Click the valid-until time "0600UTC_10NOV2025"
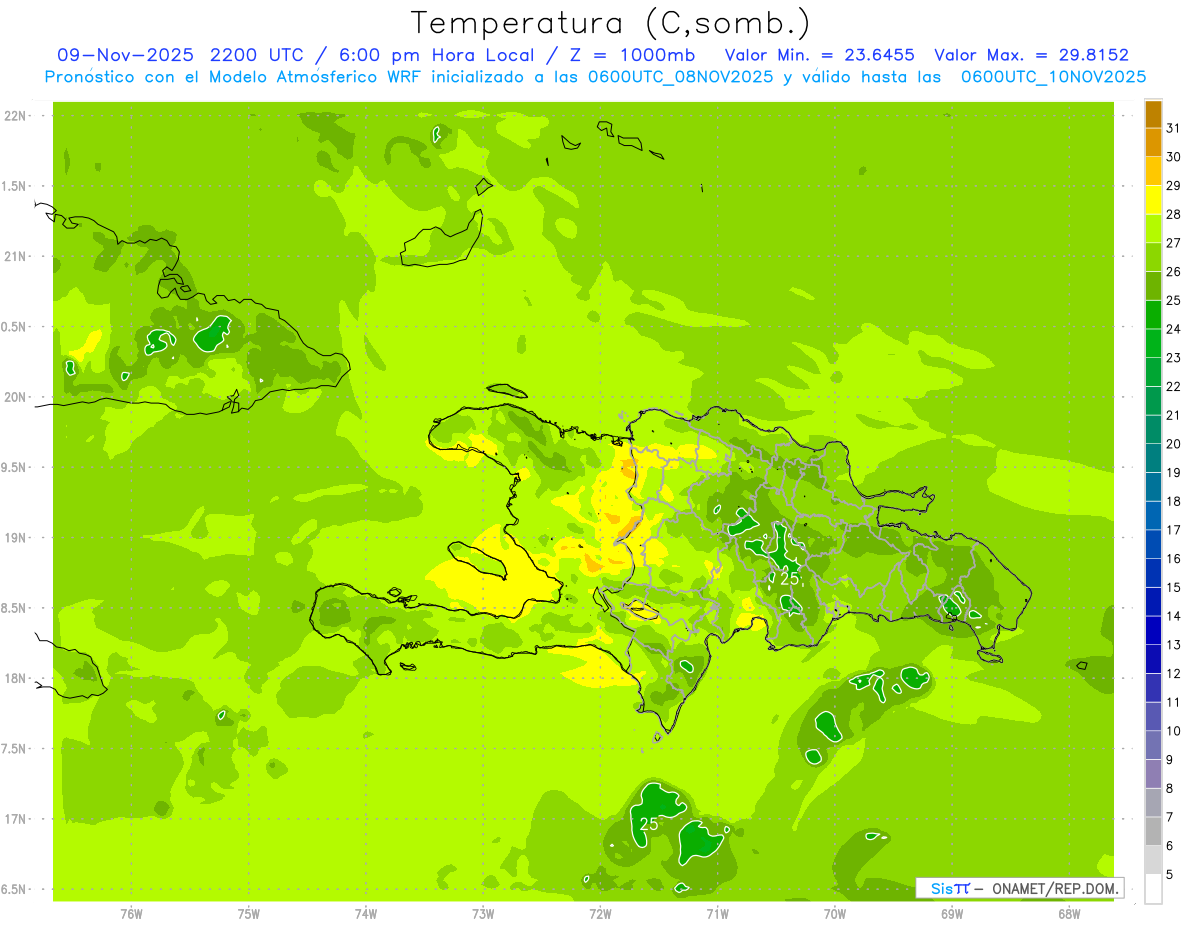Screen dimensions: 1200x927 1053,76
